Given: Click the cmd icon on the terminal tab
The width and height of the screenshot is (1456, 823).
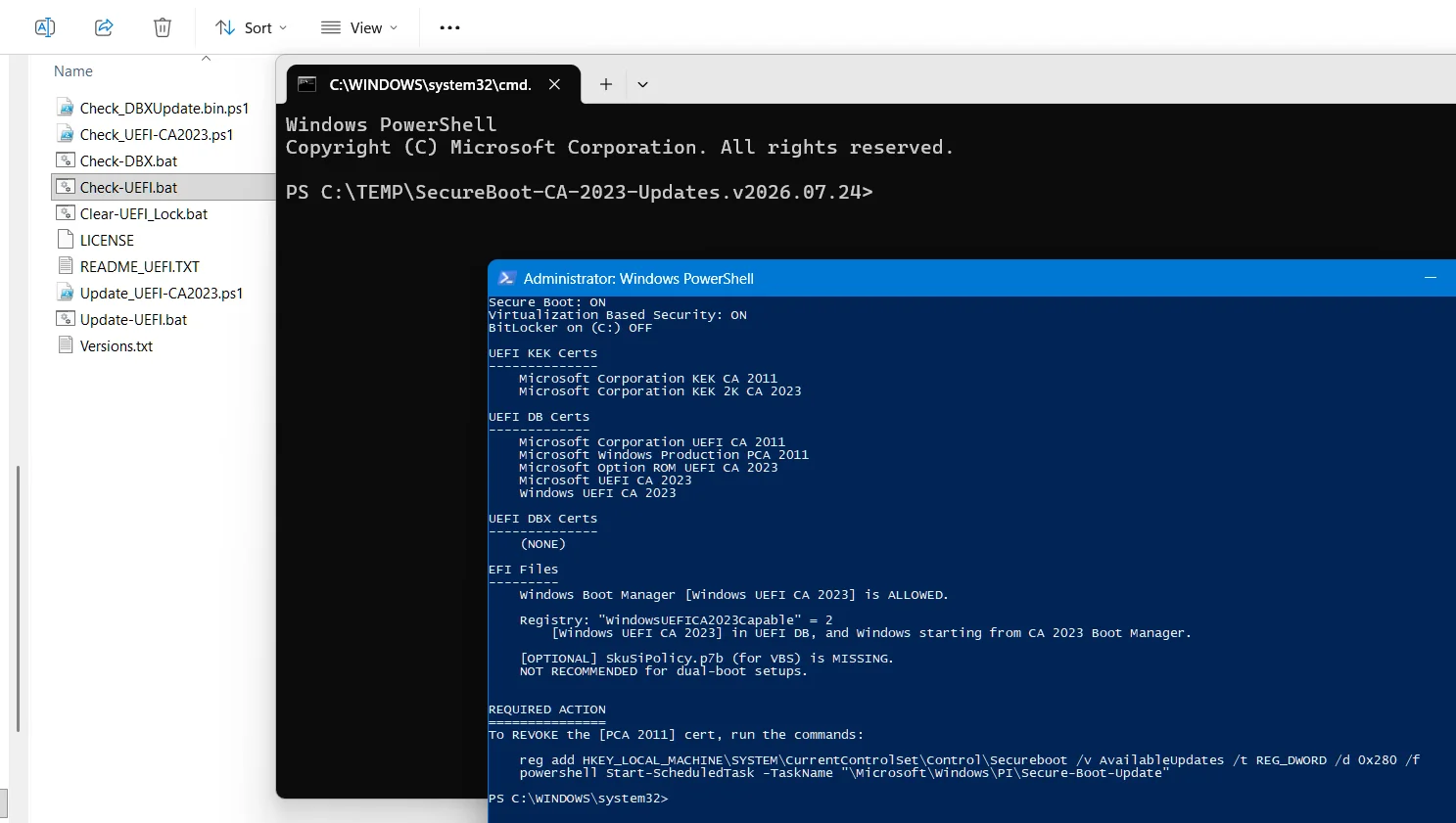Looking at the screenshot, I should coord(306,84).
